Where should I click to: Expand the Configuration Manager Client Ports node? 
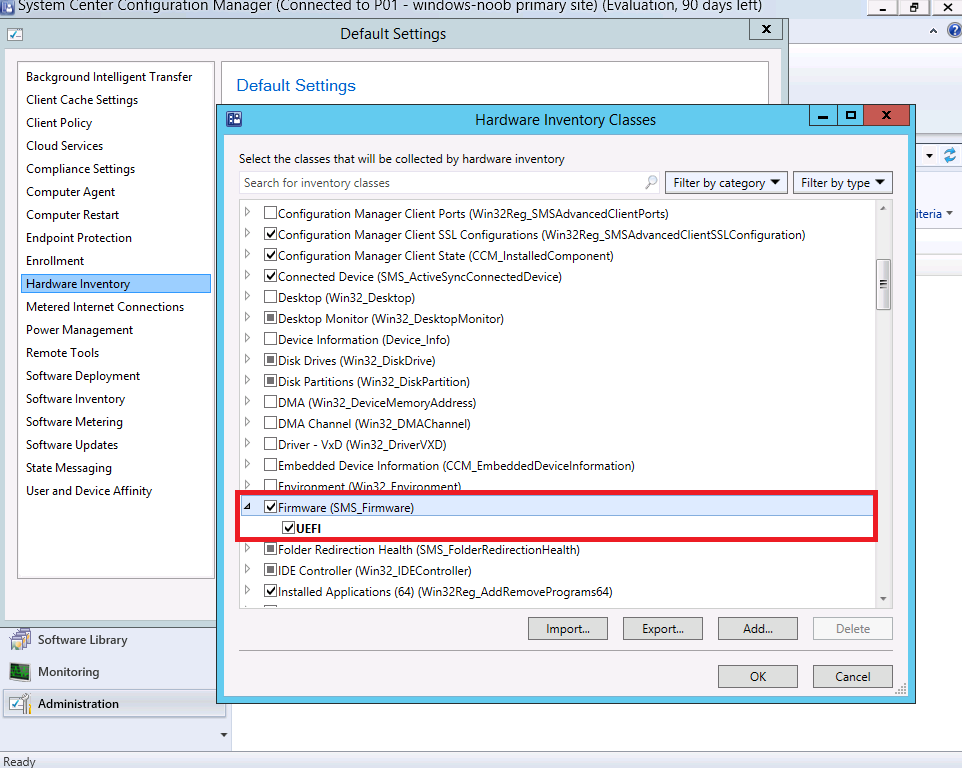pyautogui.click(x=247, y=212)
